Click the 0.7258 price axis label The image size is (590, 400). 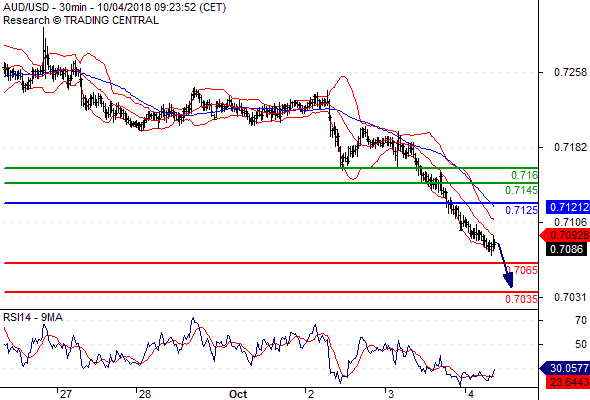click(x=570, y=72)
